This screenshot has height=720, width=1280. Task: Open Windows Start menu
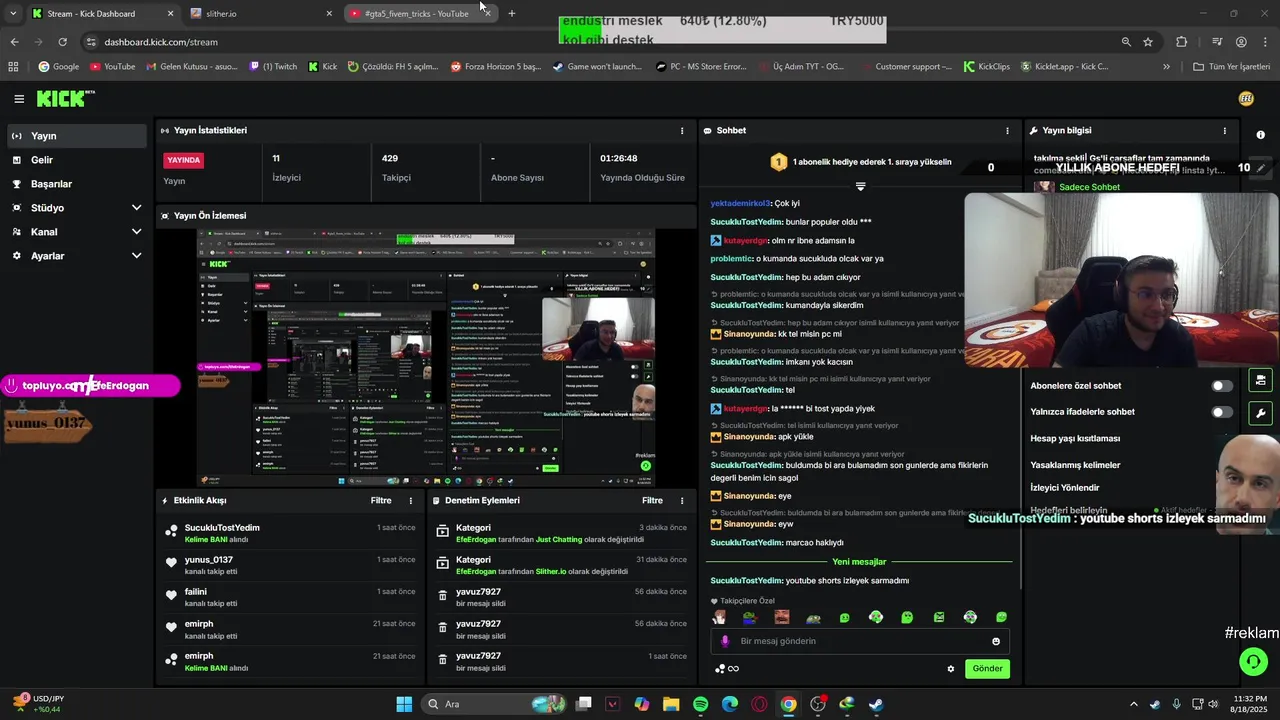point(404,704)
